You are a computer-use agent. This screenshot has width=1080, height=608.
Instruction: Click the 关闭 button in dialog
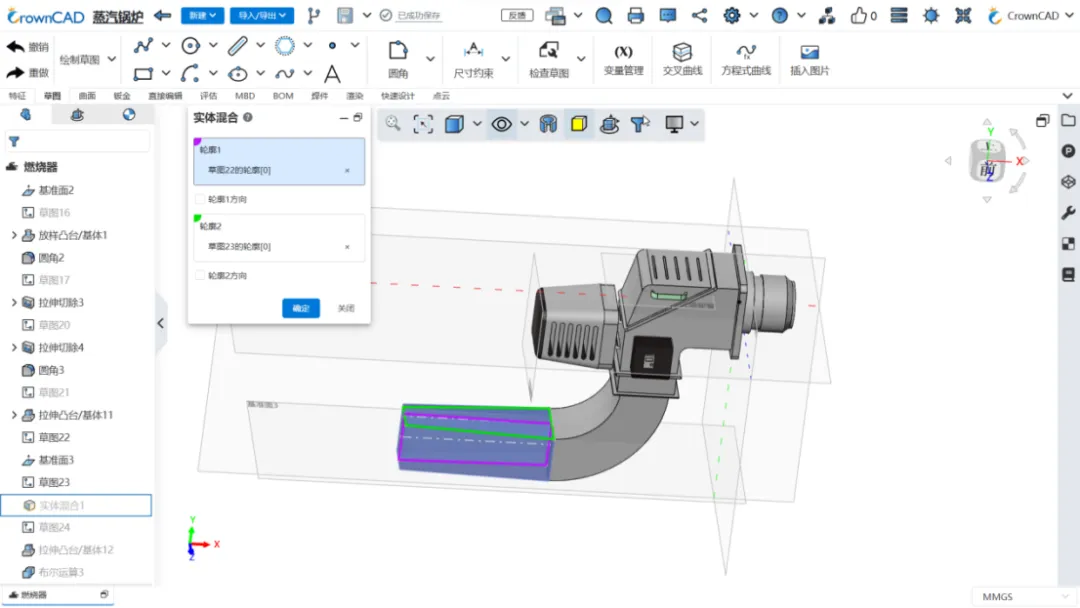coord(346,308)
